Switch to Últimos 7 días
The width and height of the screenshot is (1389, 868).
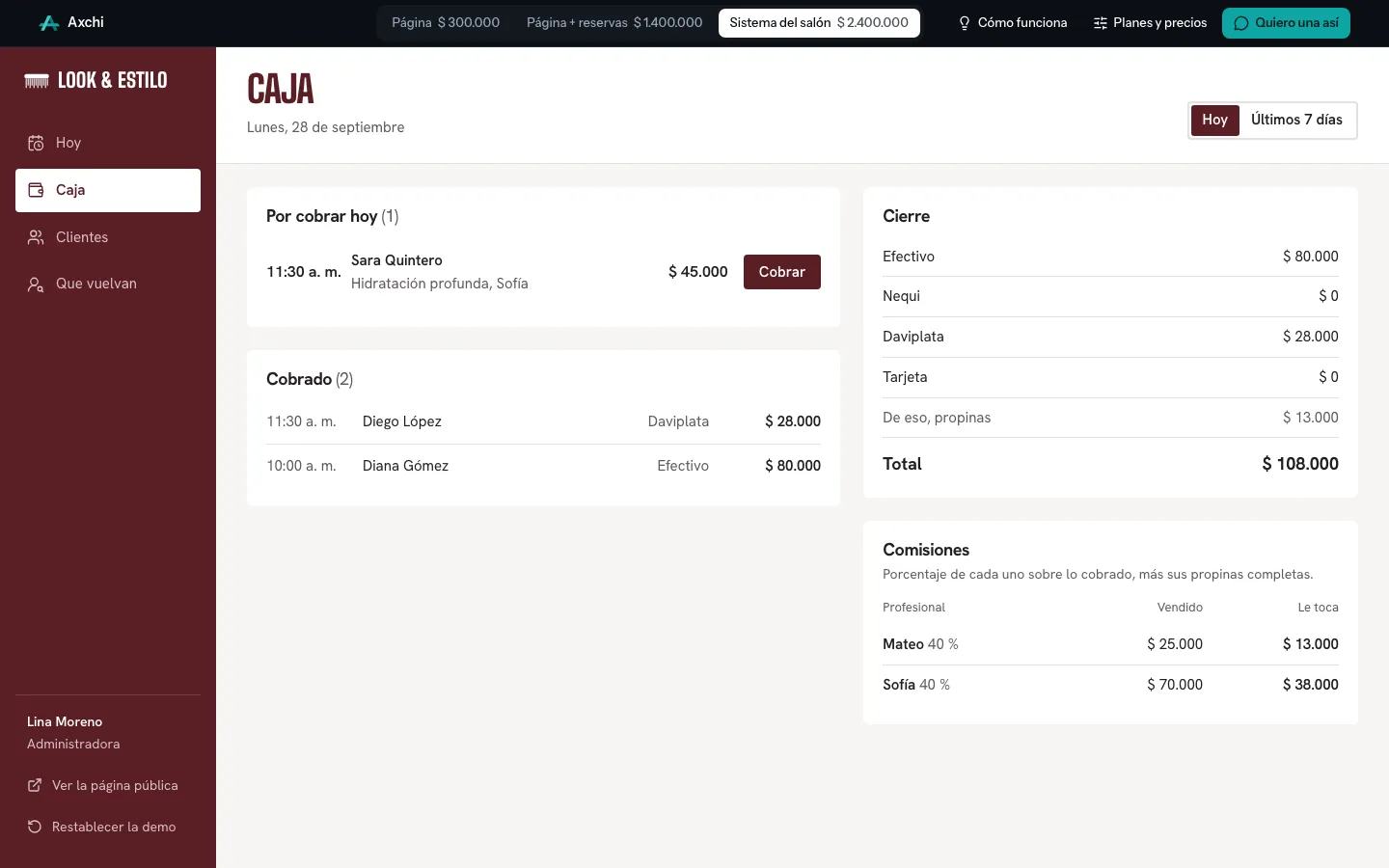click(x=1296, y=120)
